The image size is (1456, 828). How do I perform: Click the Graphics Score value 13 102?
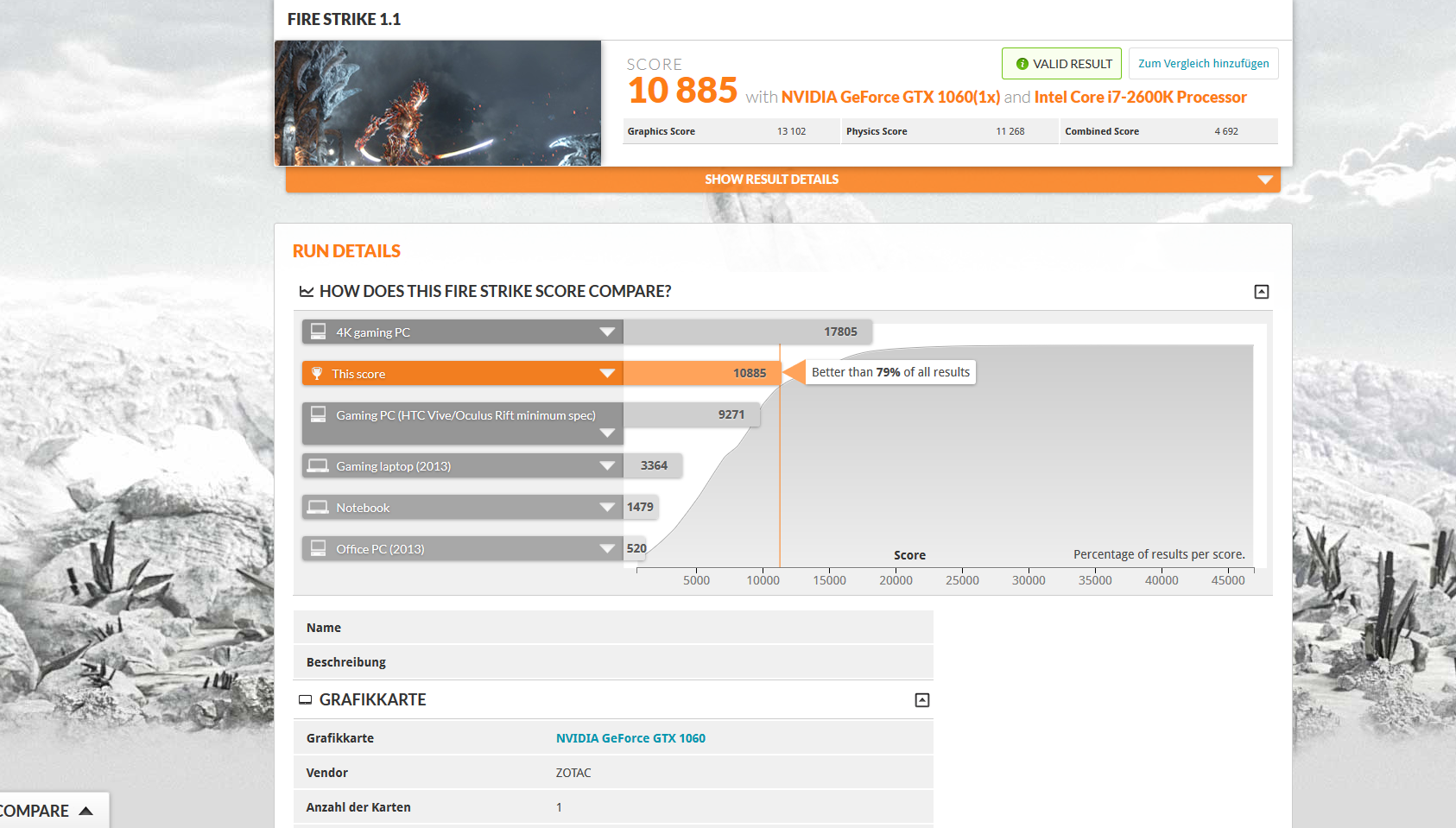(x=791, y=131)
